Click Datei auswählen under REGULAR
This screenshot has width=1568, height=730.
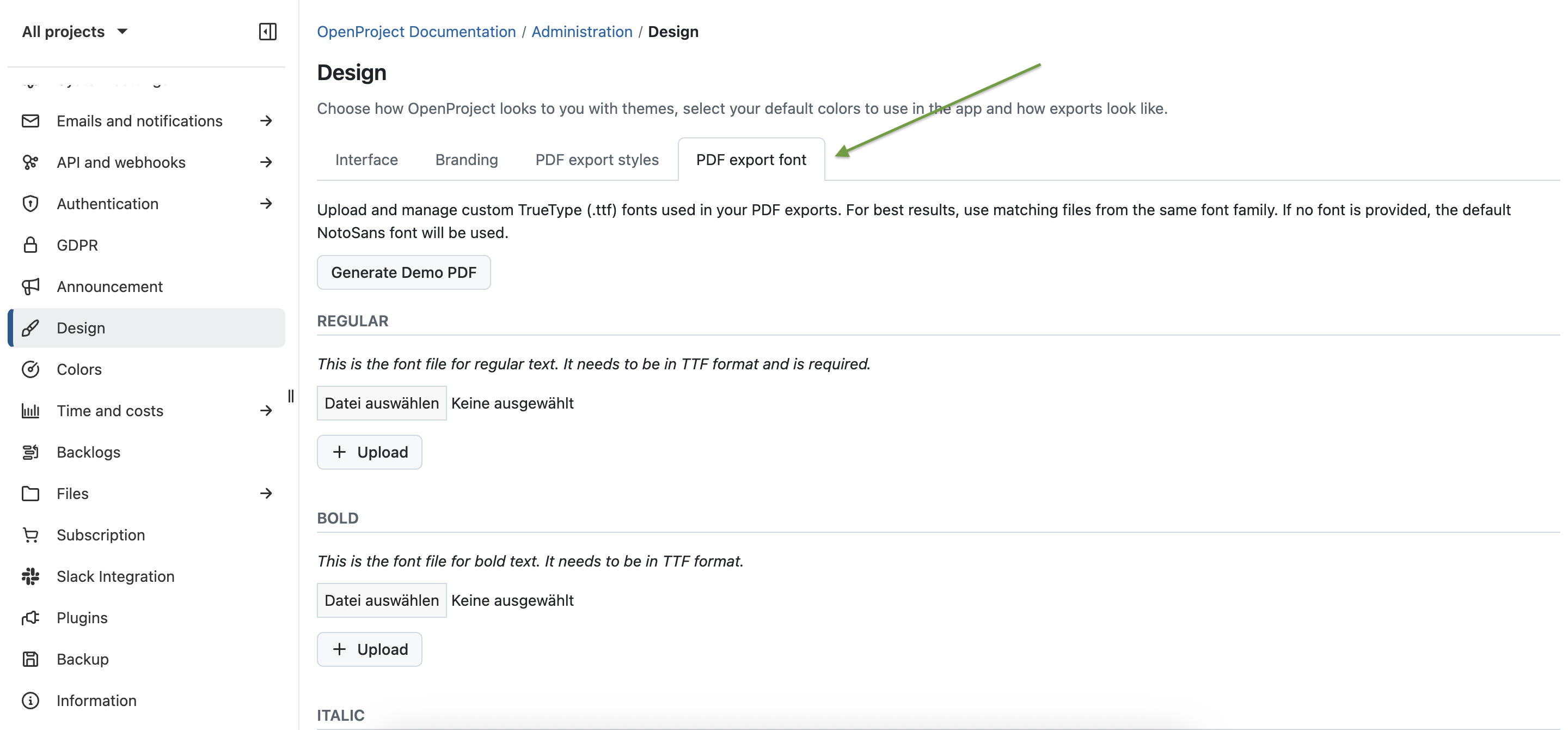click(x=381, y=403)
